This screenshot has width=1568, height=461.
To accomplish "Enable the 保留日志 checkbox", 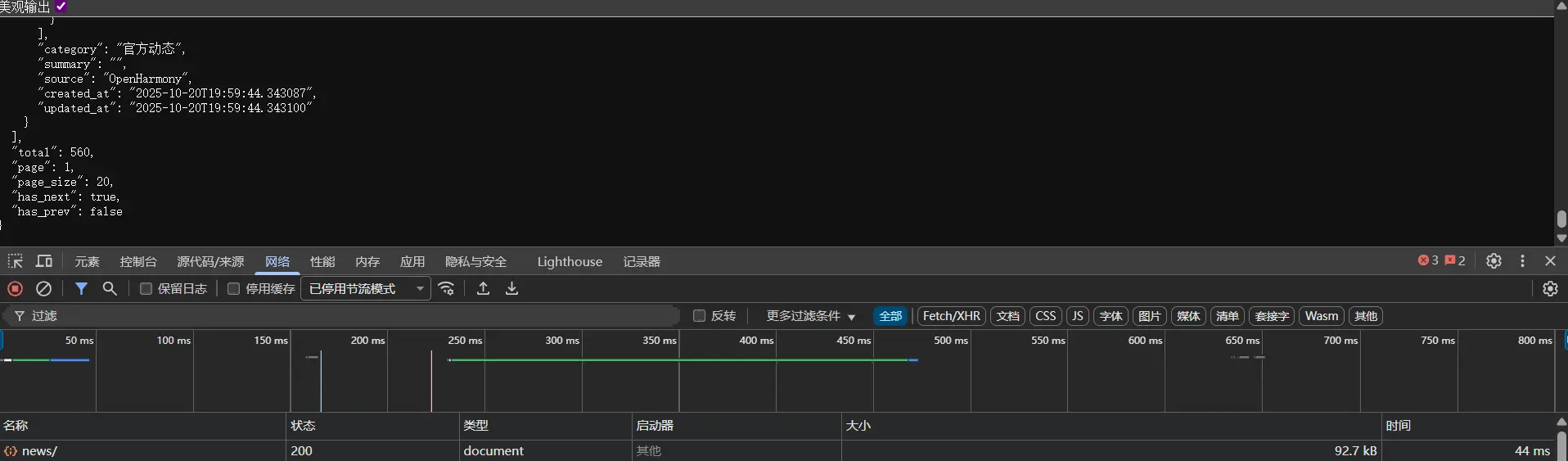I will coord(146,289).
